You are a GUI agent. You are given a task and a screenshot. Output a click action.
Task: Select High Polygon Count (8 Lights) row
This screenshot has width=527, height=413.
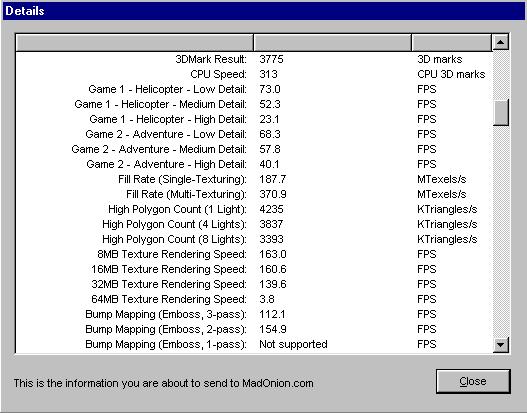[254, 239]
